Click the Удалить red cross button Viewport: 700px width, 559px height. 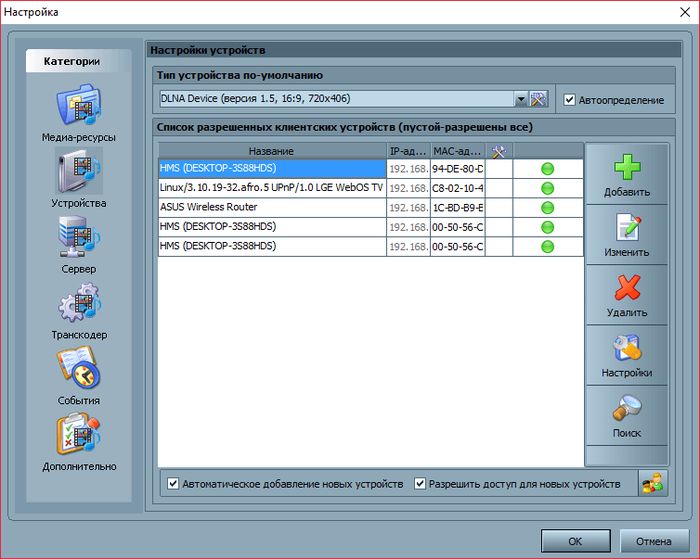[626, 293]
